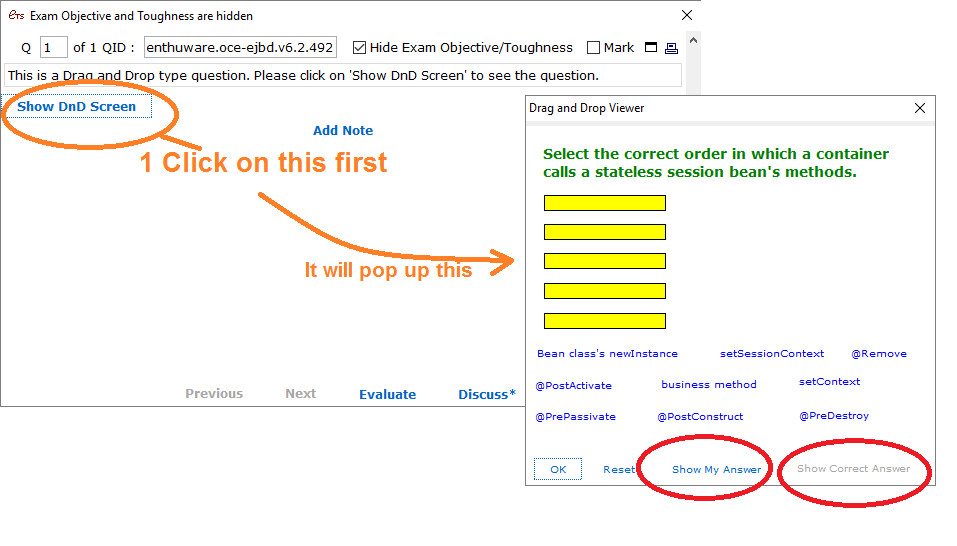The width and height of the screenshot is (957, 546).
Task: Click the question number field
Action: tap(54, 47)
